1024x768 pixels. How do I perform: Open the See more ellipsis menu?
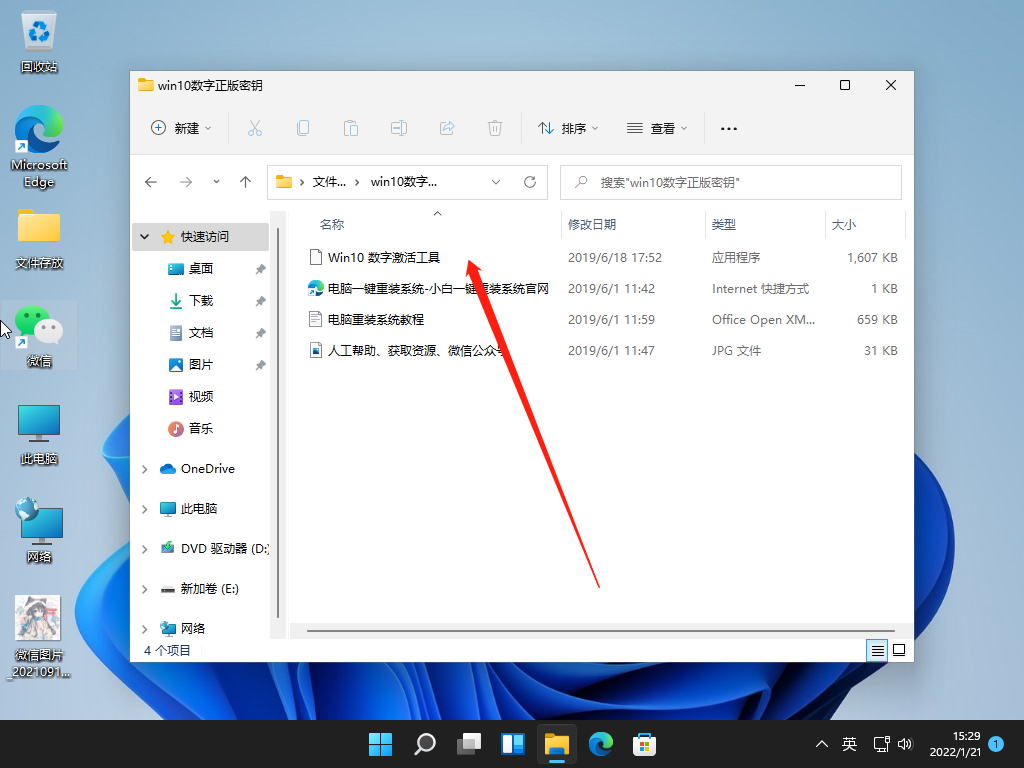[x=729, y=128]
